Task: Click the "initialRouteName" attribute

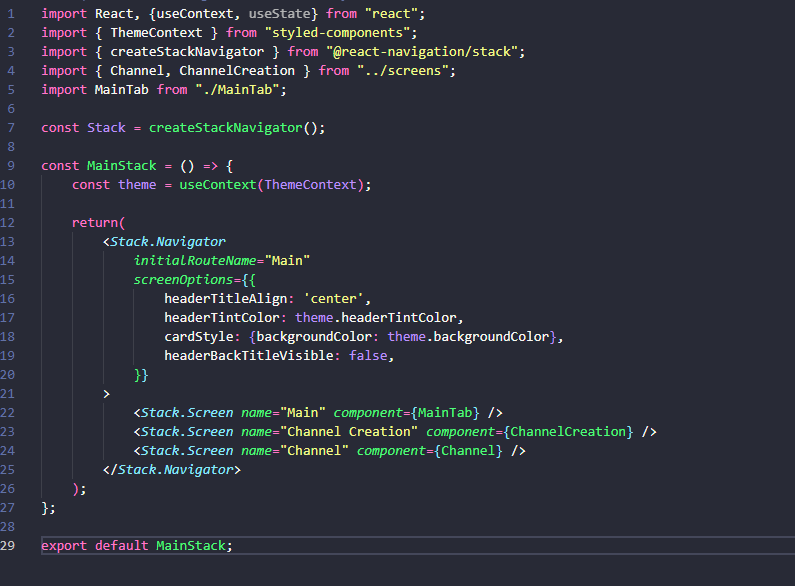Action: (x=195, y=261)
